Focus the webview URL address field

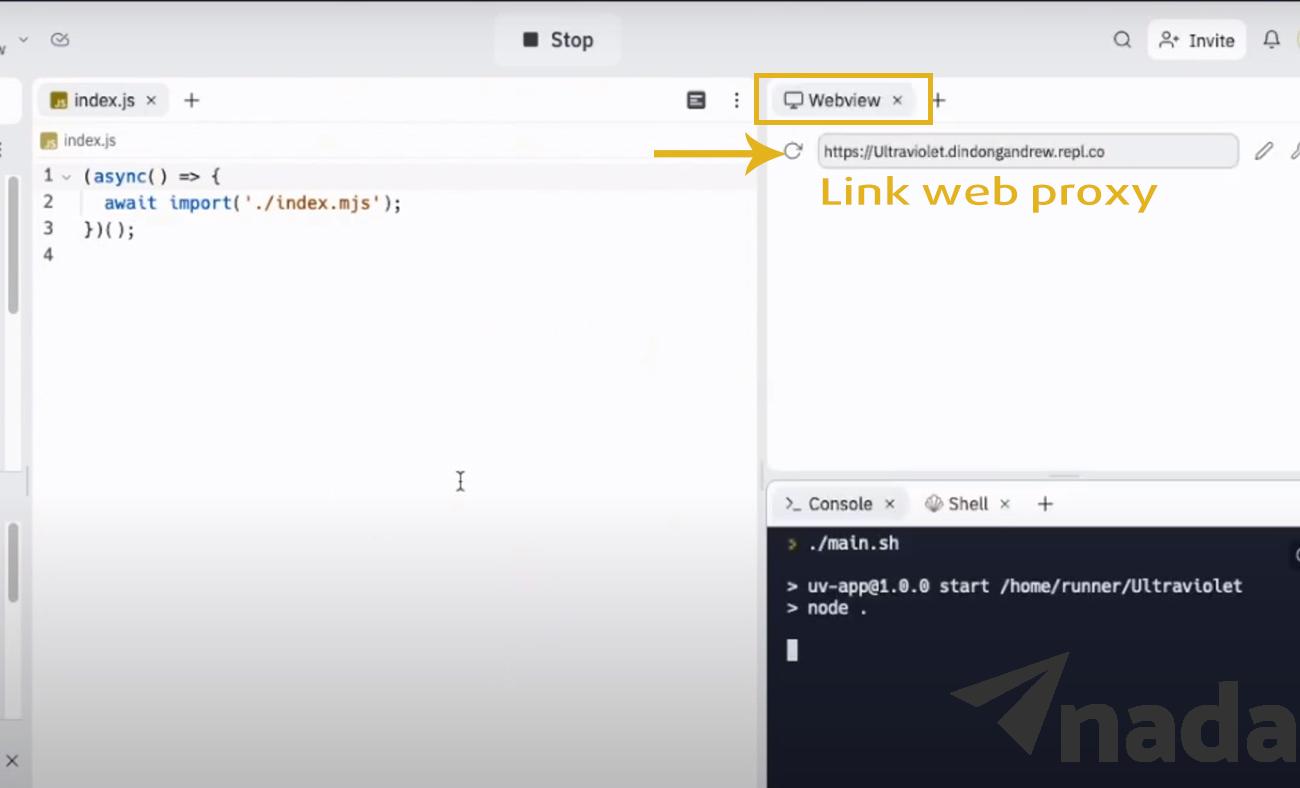click(1028, 152)
